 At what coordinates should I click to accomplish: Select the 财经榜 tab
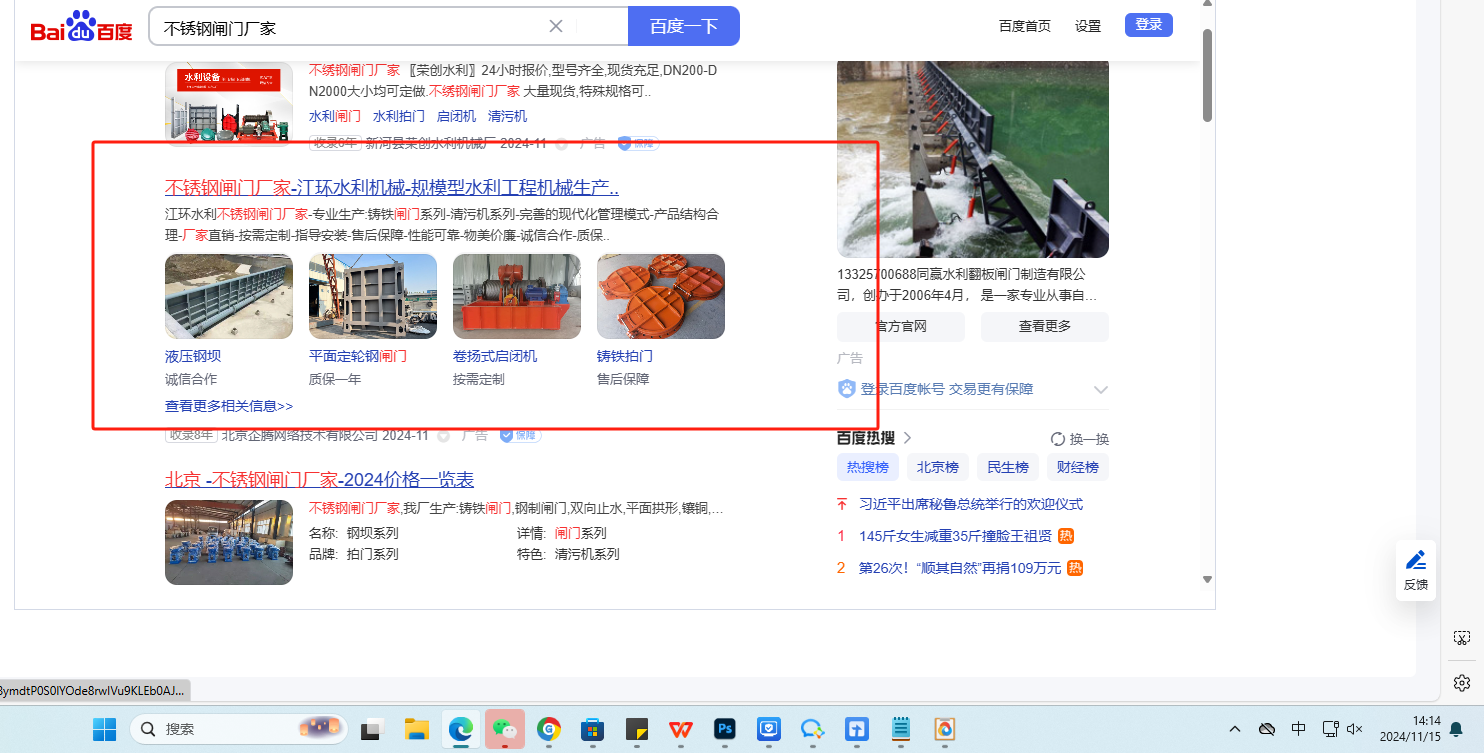pos(1078,467)
